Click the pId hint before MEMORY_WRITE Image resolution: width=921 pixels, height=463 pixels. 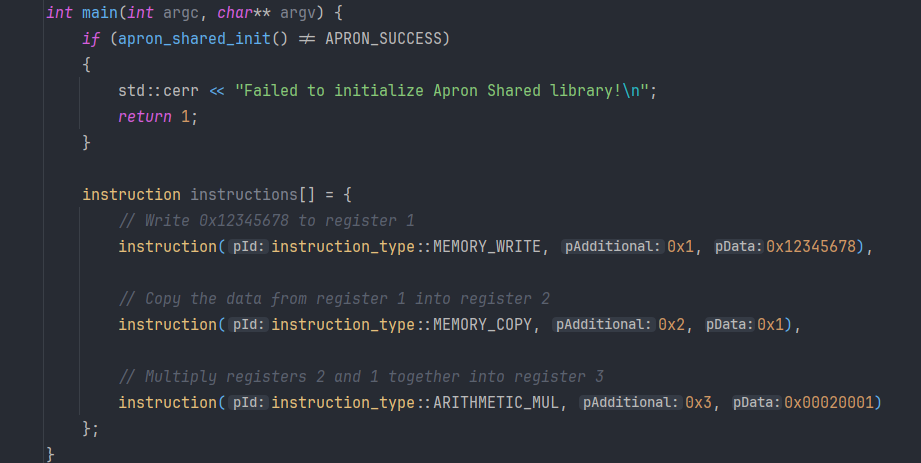[x=248, y=246]
